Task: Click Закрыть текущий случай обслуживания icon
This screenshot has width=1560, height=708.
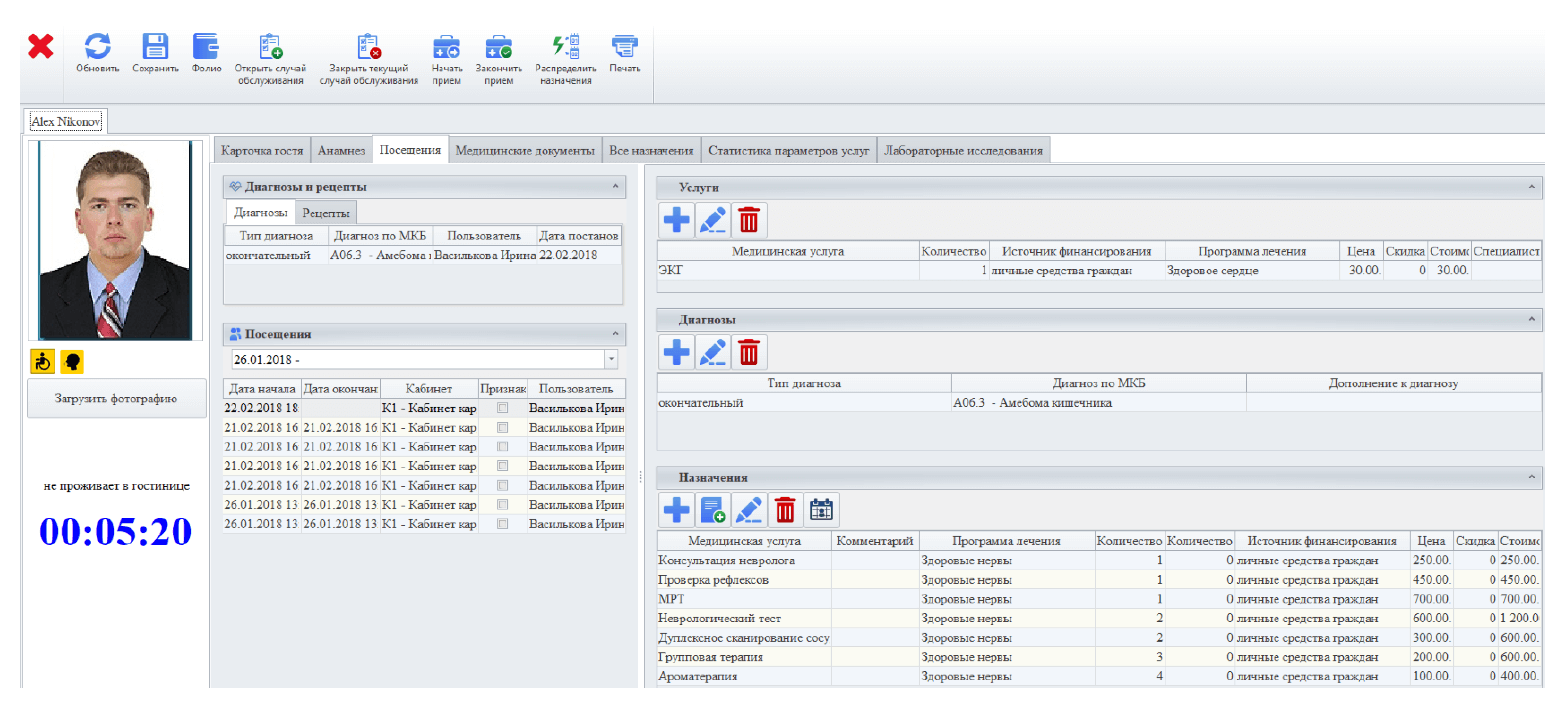Action: coord(369,46)
